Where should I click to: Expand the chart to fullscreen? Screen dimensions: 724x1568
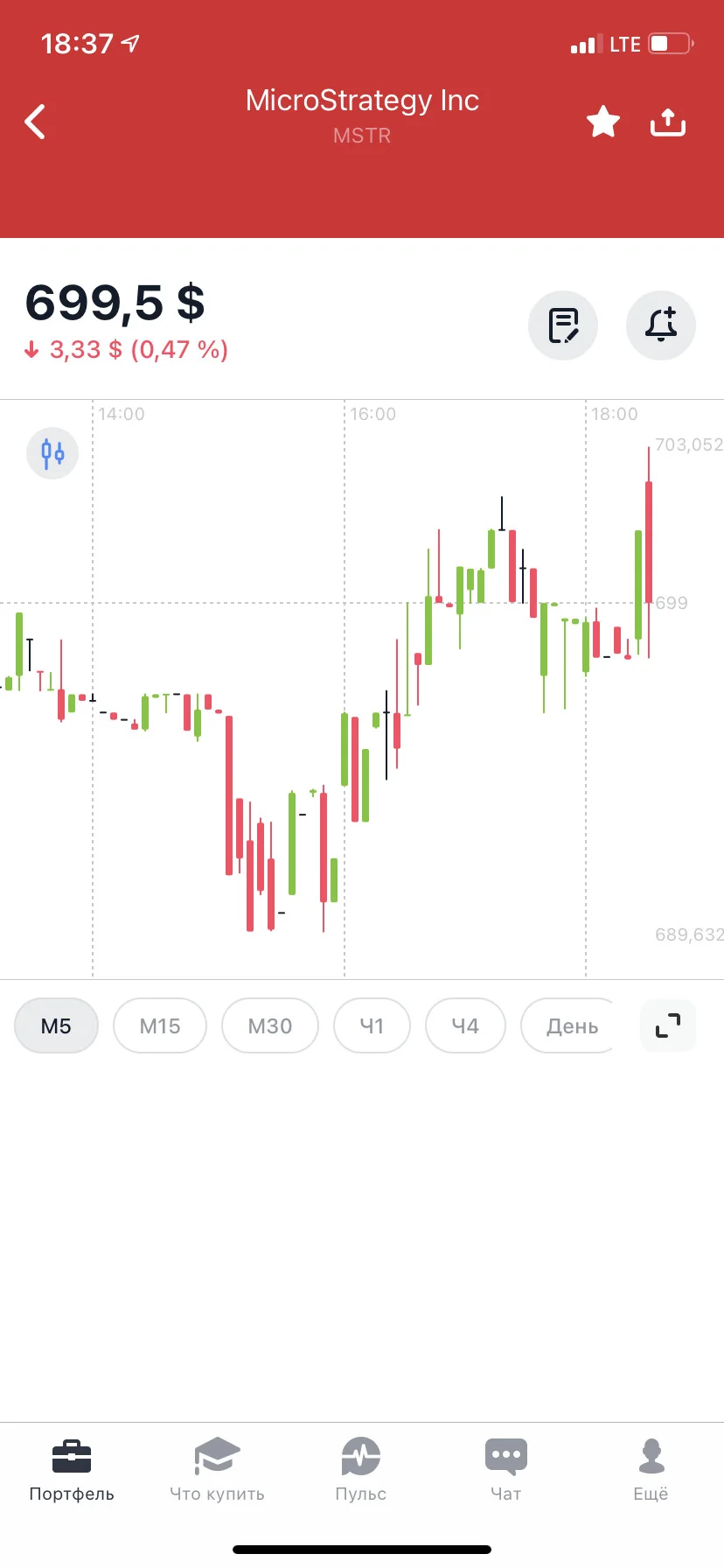coord(668,1025)
